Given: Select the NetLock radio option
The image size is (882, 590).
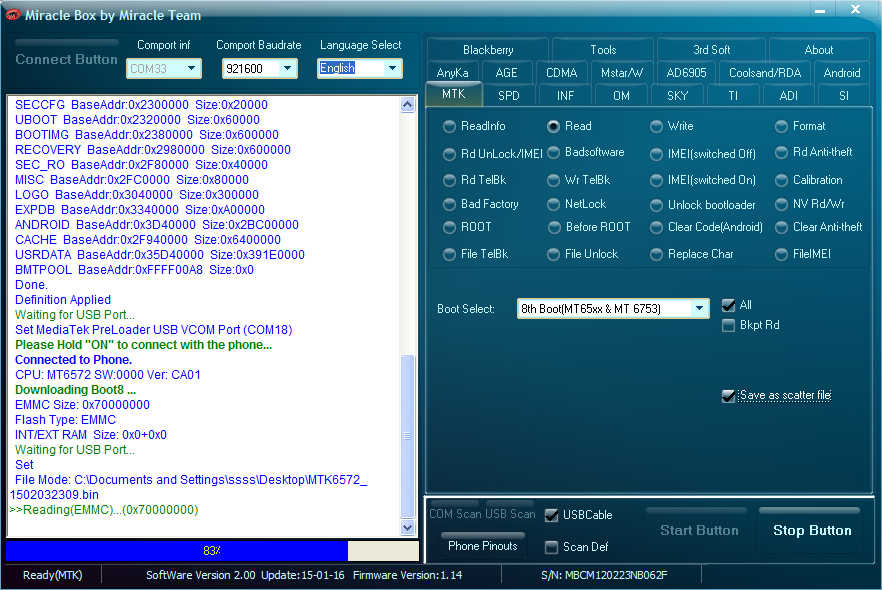Looking at the screenshot, I should click(577, 204).
